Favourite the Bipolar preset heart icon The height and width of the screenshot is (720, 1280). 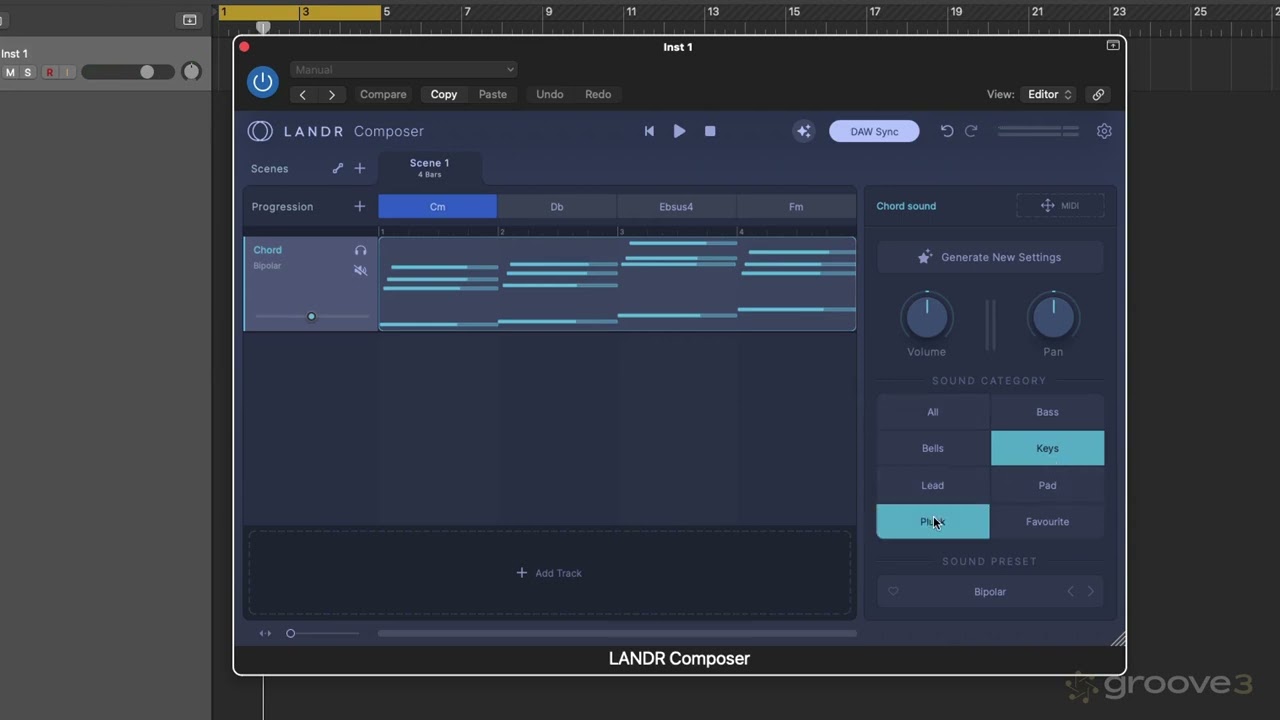(893, 592)
